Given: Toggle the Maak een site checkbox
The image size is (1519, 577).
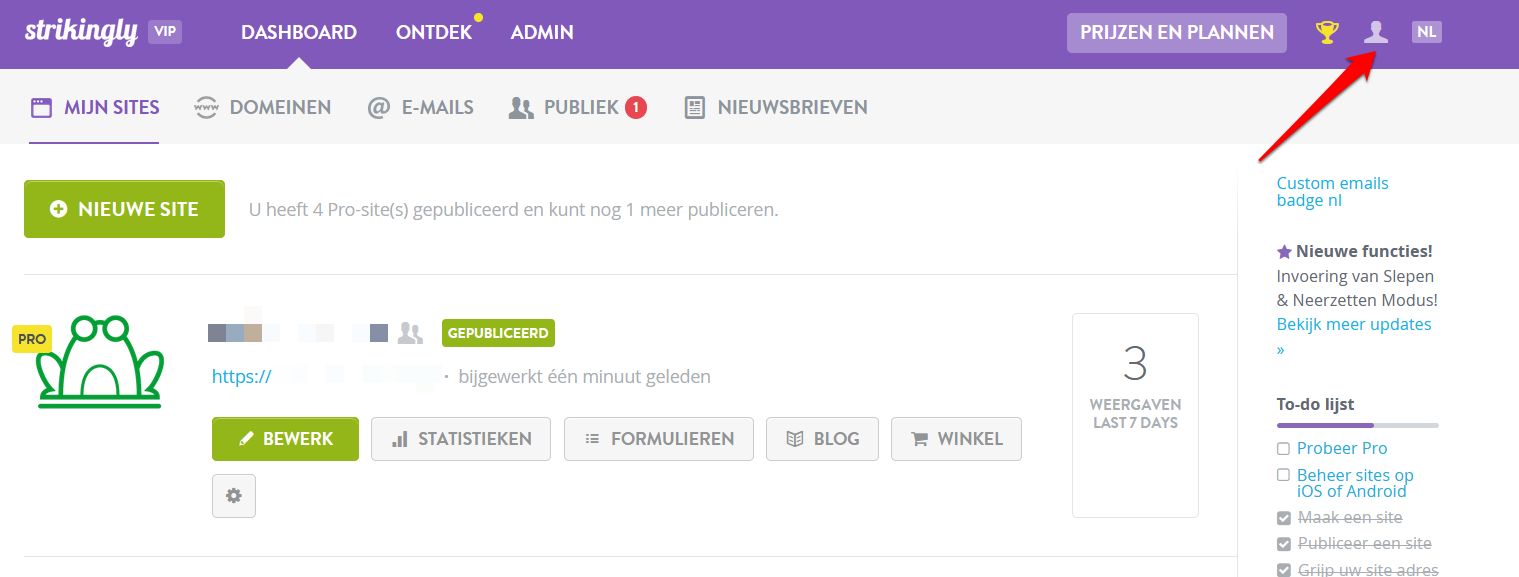Looking at the screenshot, I should [x=1284, y=518].
